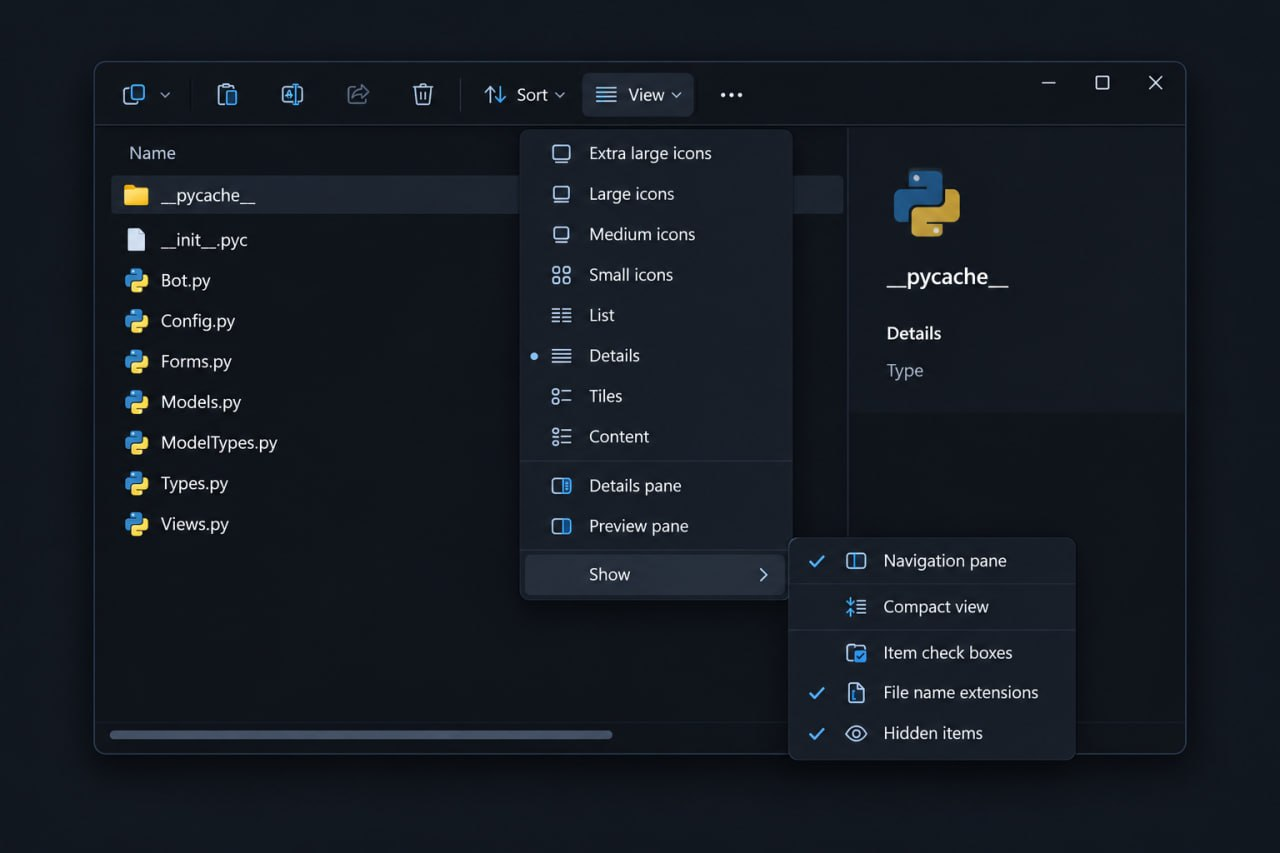
Task: Choose Extra large icons view
Action: (x=656, y=153)
